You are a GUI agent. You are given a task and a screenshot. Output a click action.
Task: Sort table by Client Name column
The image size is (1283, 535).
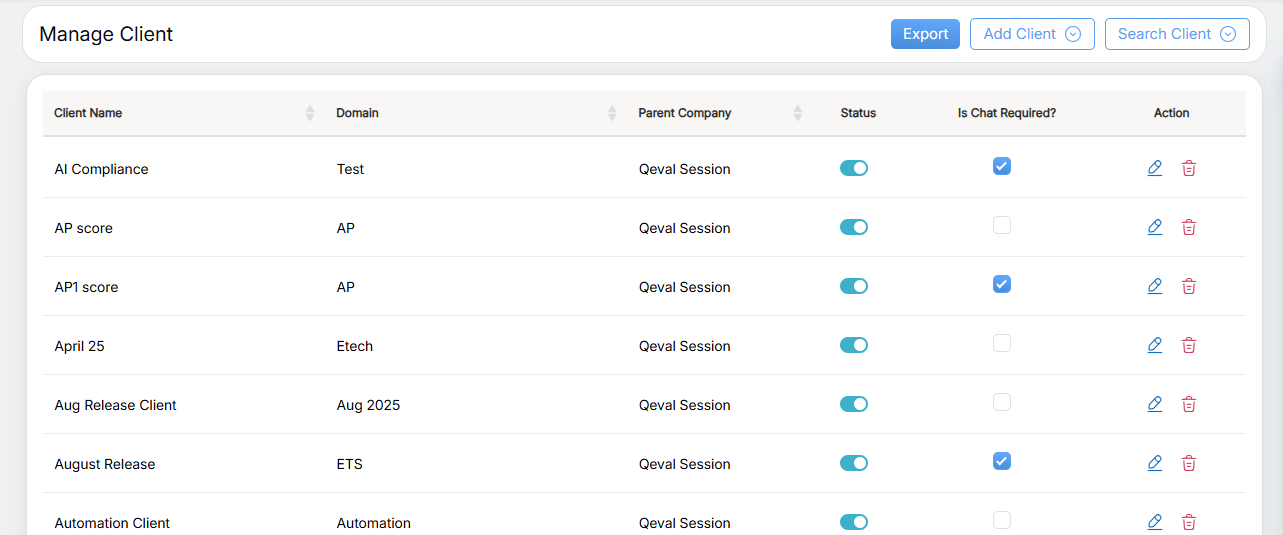point(309,113)
